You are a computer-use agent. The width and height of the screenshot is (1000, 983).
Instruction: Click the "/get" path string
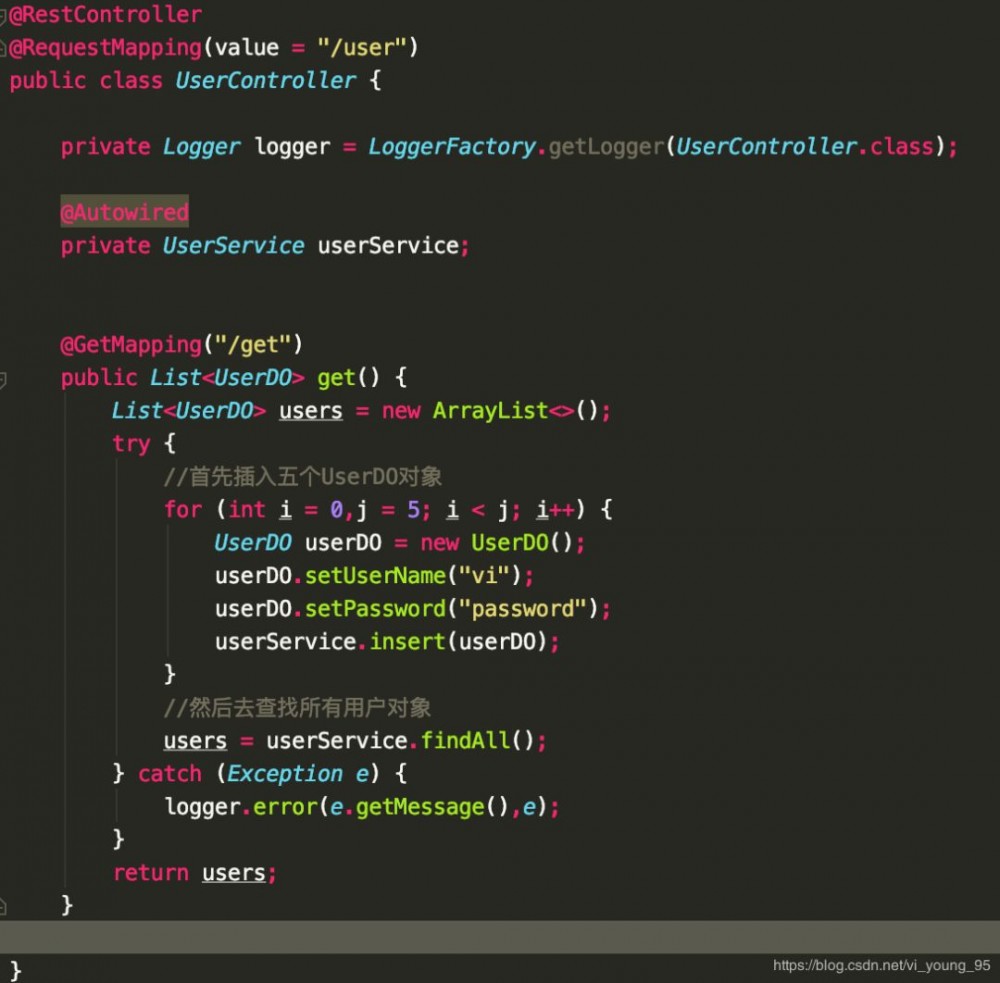pos(250,344)
